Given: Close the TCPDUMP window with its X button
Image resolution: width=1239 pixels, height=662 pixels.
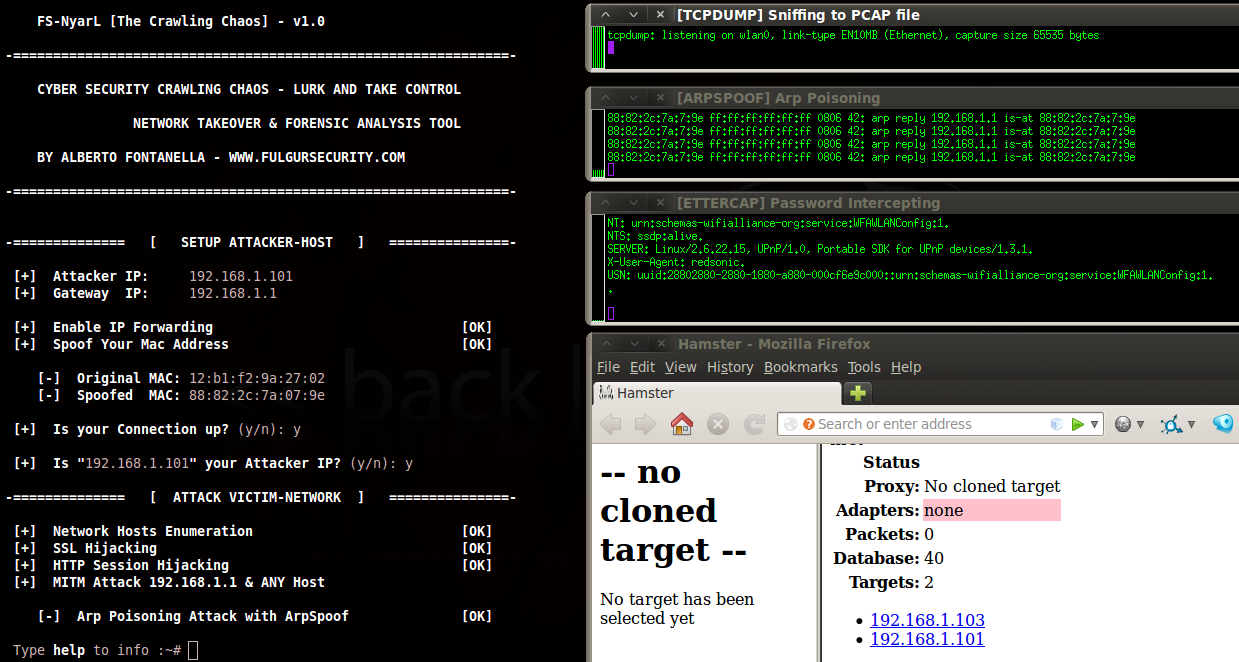Looking at the screenshot, I should pyautogui.click(x=660, y=15).
